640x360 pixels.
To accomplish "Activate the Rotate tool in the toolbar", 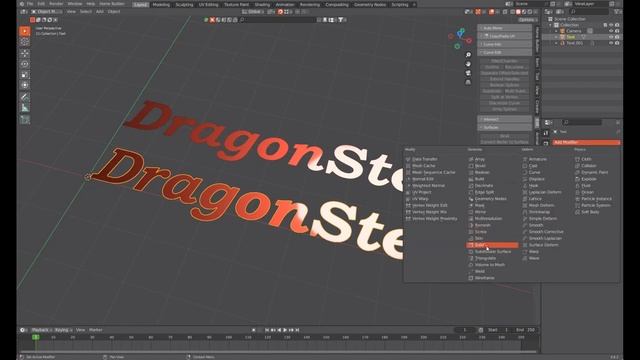I will pos(25,64).
